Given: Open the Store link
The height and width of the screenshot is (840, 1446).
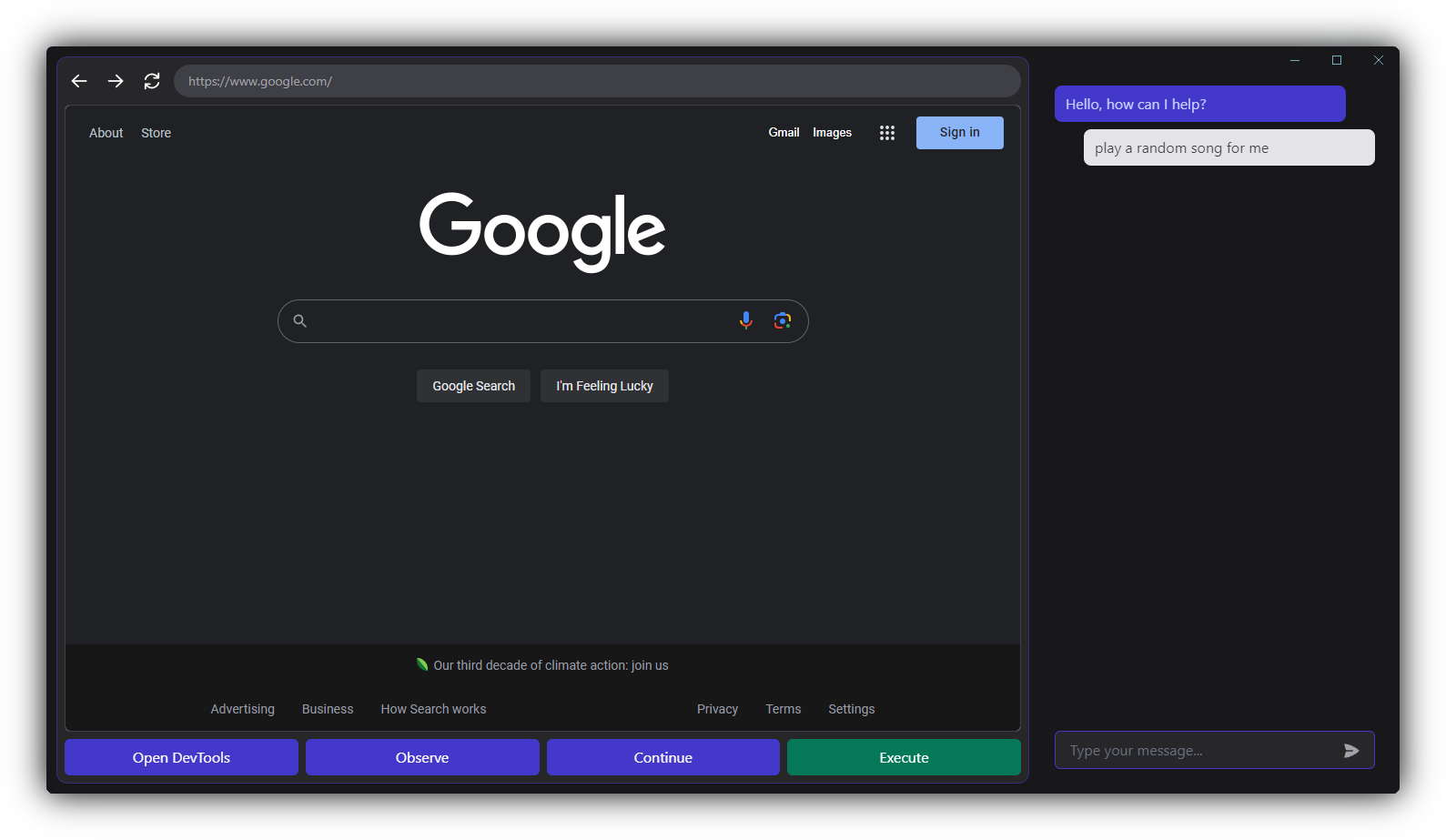Looking at the screenshot, I should [x=156, y=133].
